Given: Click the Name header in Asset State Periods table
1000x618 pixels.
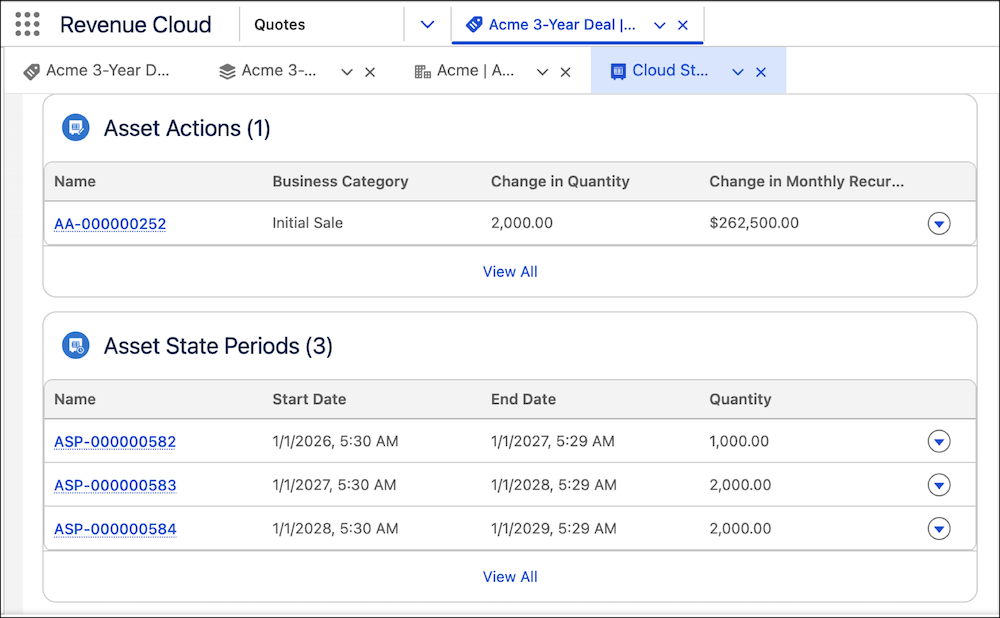Looking at the screenshot, I should coord(75,399).
